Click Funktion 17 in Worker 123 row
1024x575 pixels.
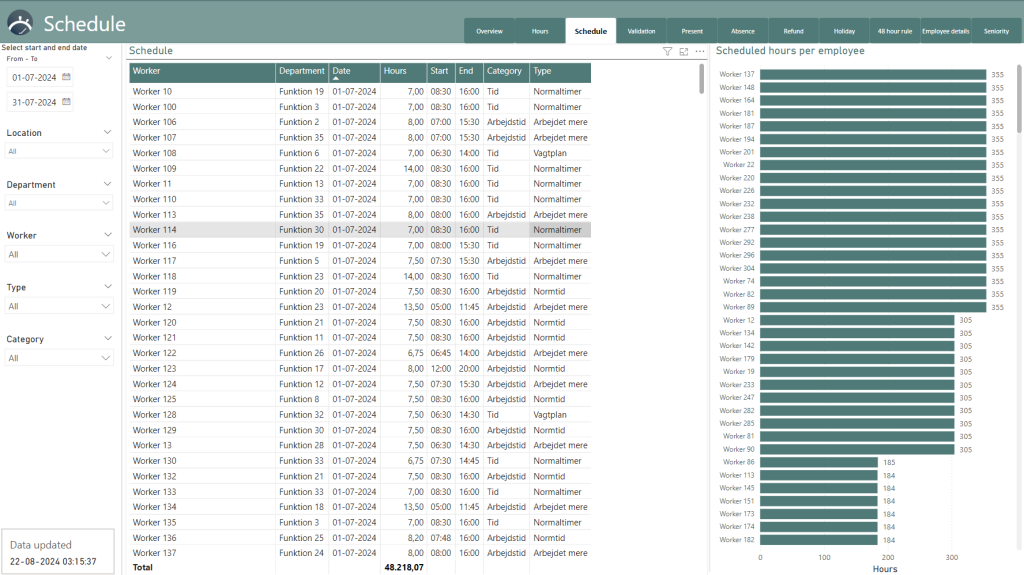[x=301, y=369]
